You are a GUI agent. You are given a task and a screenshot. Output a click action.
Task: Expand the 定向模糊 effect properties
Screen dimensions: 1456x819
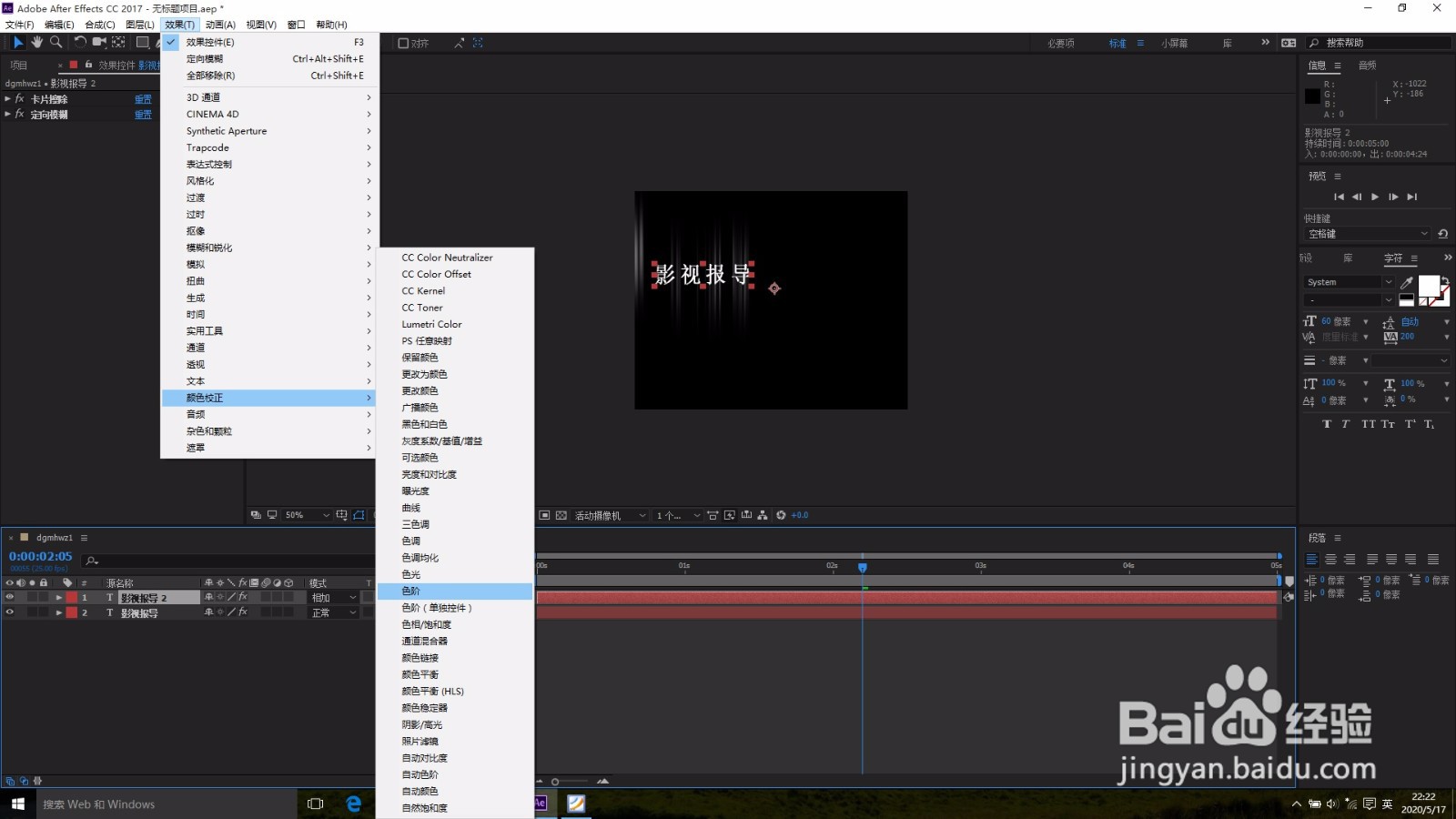[x=7, y=115]
